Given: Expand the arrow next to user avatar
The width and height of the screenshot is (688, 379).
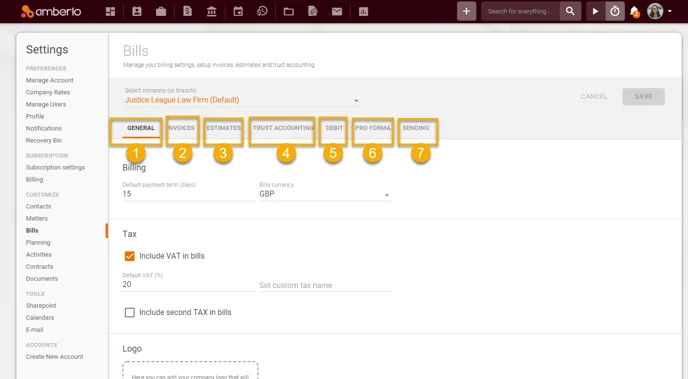Looking at the screenshot, I should pyautogui.click(x=670, y=11).
